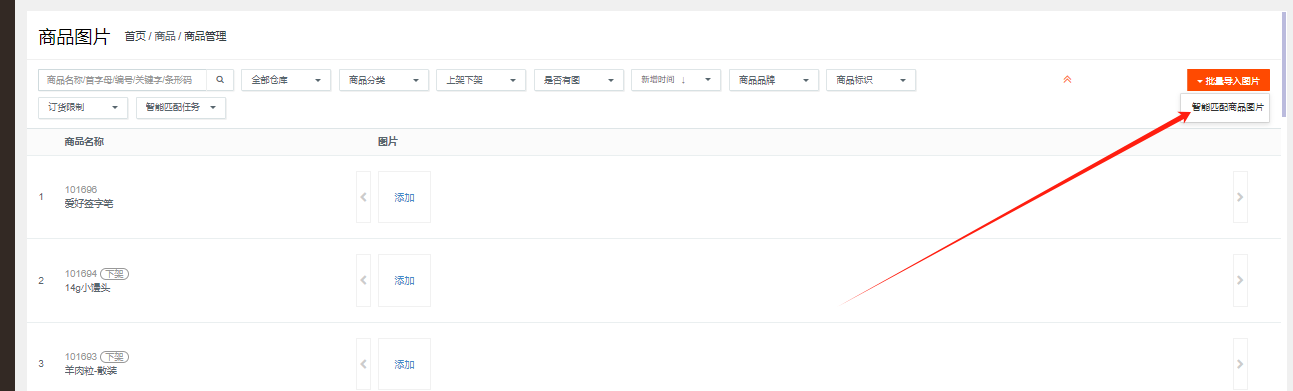Open the 14g小馒头 product link
The width and height of the screenshot is (1293, 391).
coord(87,288)
